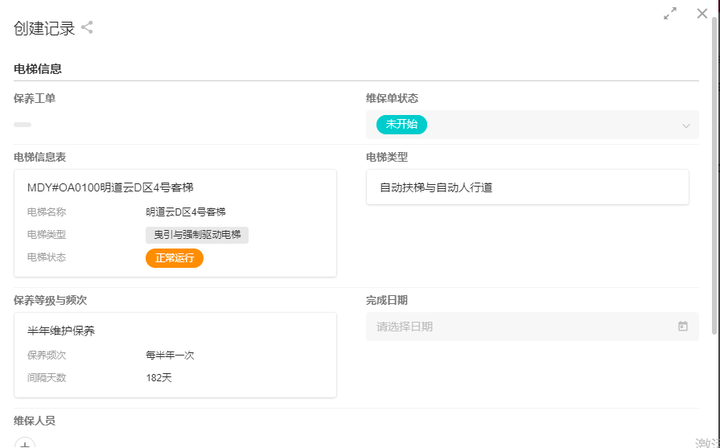
Task: Click the 电梯信息 section header
Action: [38, 69]
